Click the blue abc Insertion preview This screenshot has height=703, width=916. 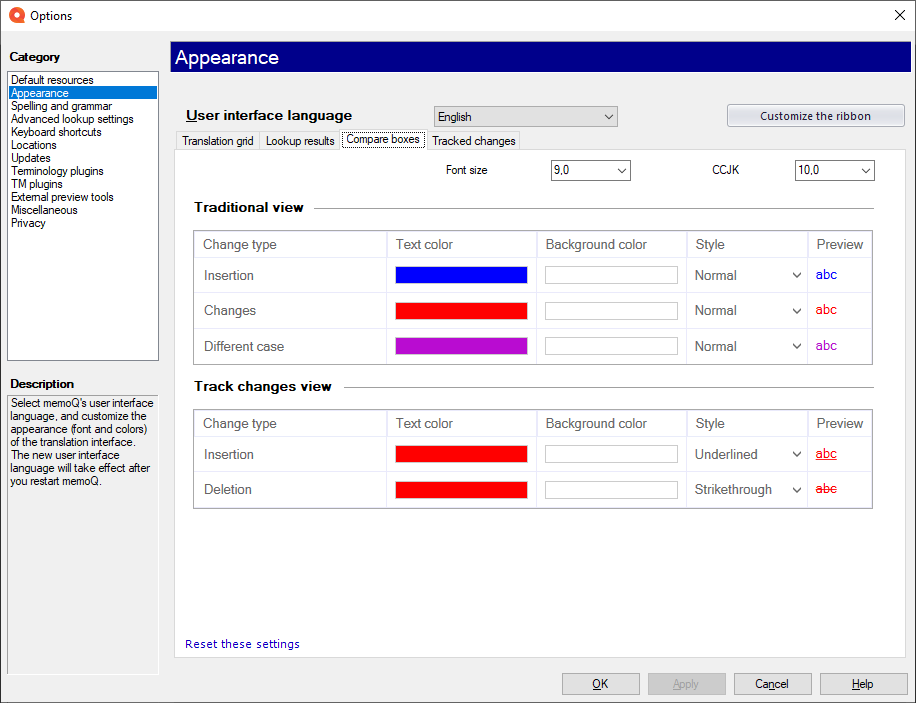tap(826, 275)
